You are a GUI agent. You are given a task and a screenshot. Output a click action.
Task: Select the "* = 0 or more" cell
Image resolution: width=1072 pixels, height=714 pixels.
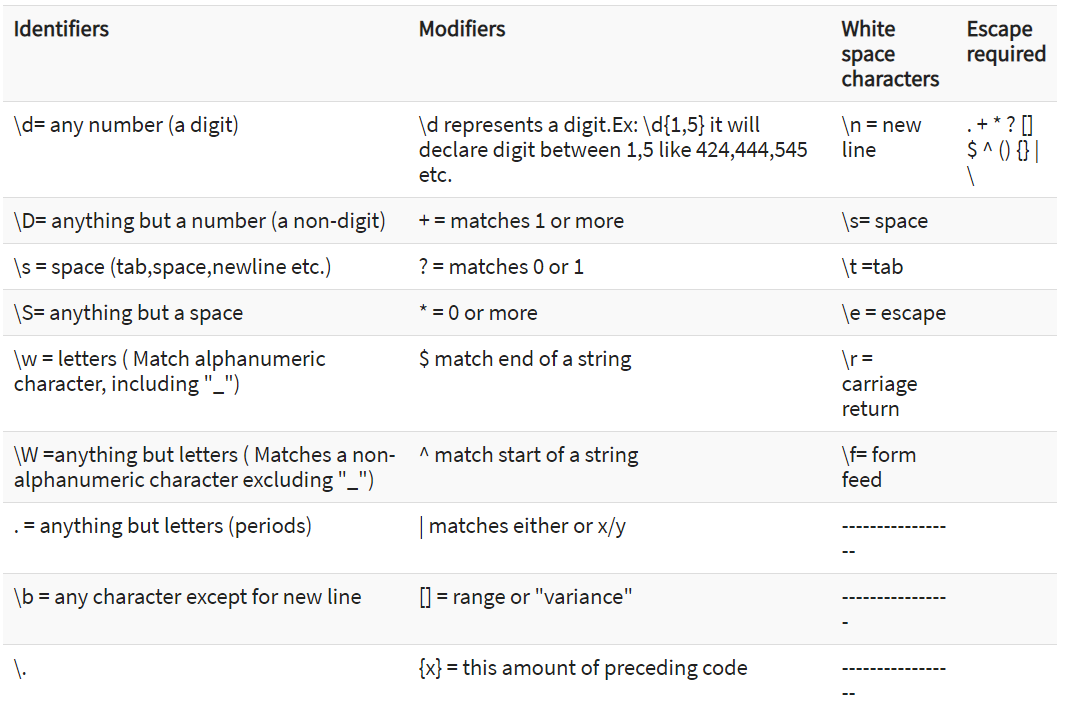pos(478,313)
